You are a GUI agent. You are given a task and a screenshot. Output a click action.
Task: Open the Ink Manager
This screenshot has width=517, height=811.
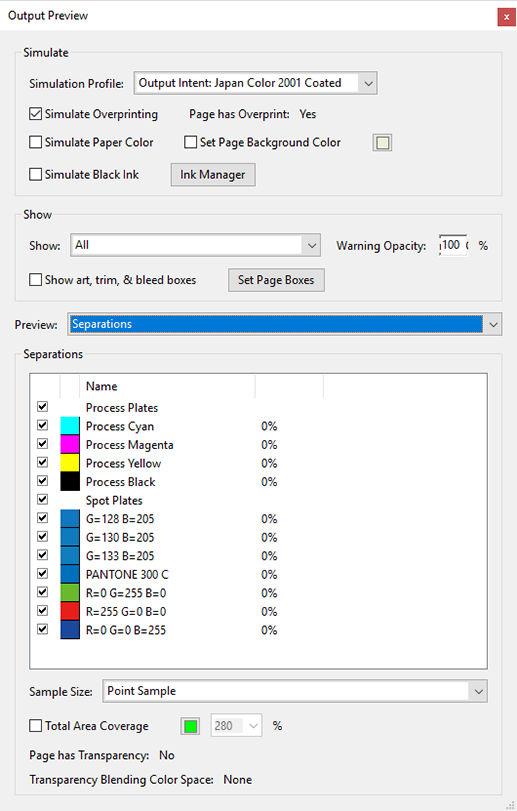pos(213,175)
